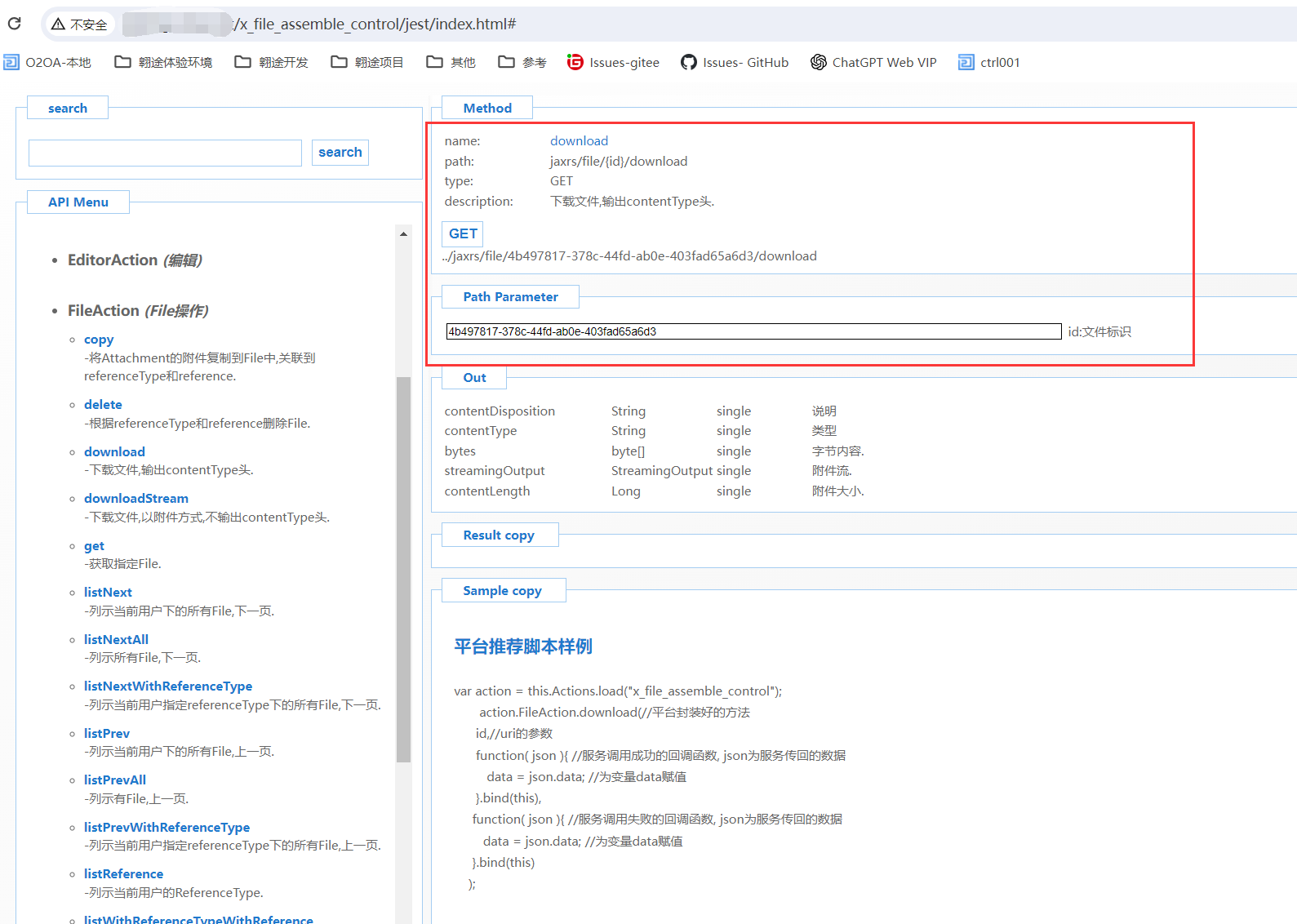The width and height of the screenshot is (1297, 924).
Task: Click the search button
Action: [340, 153]
